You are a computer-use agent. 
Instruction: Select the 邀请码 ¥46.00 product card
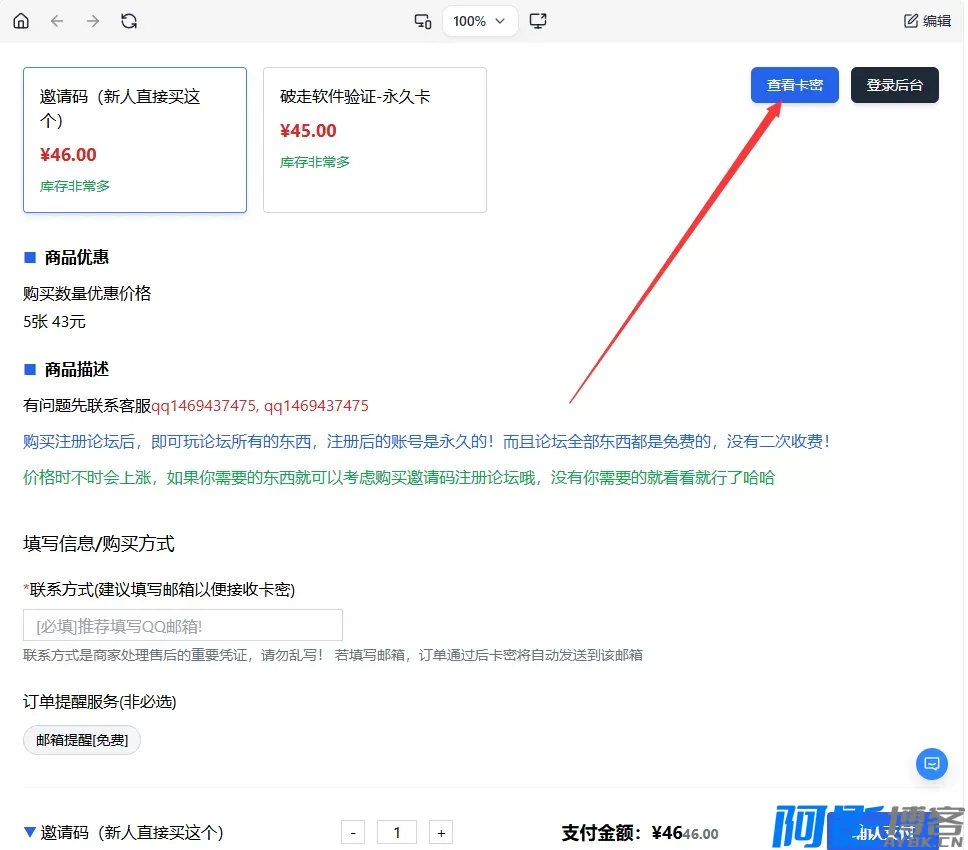[135, 140]
